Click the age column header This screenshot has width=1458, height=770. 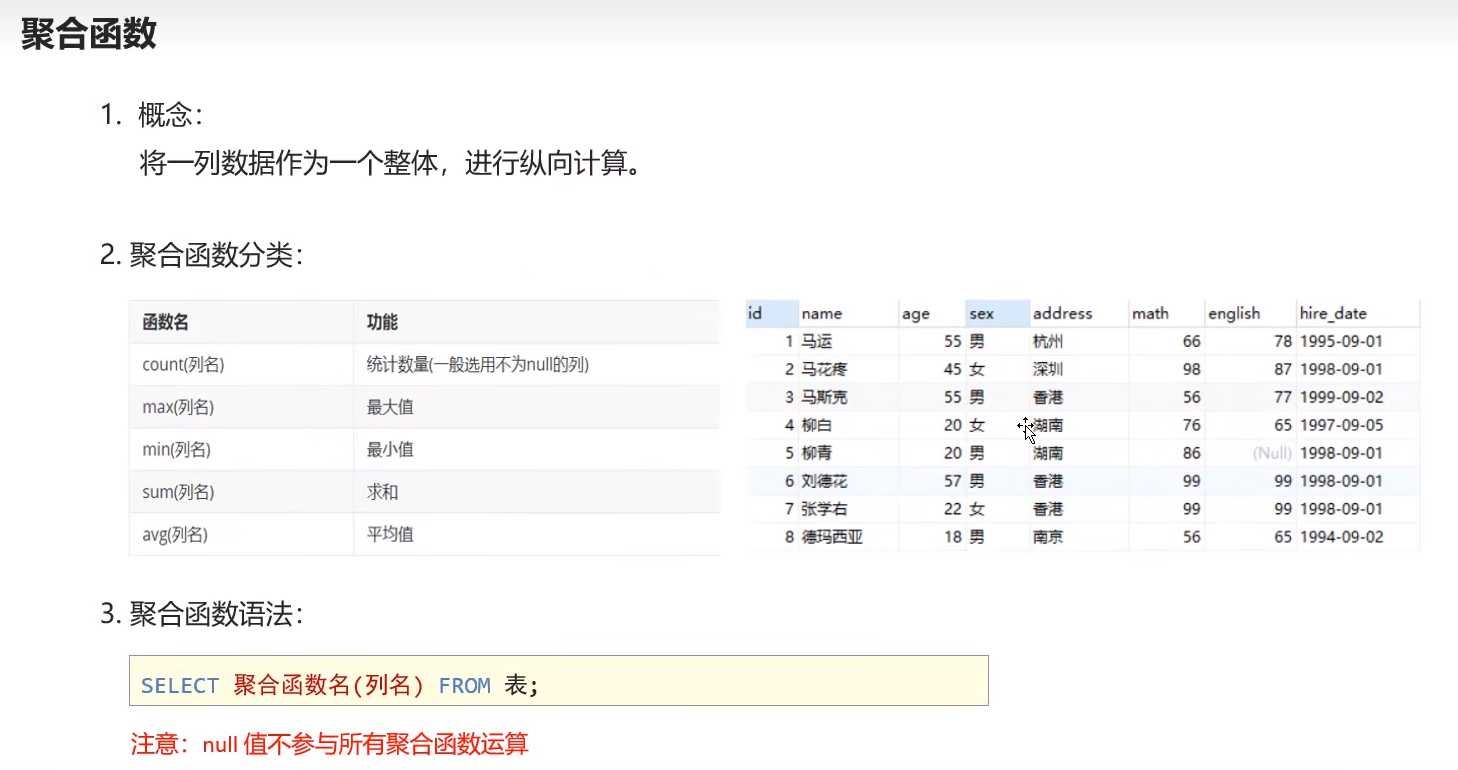click(x=915, y=314)
